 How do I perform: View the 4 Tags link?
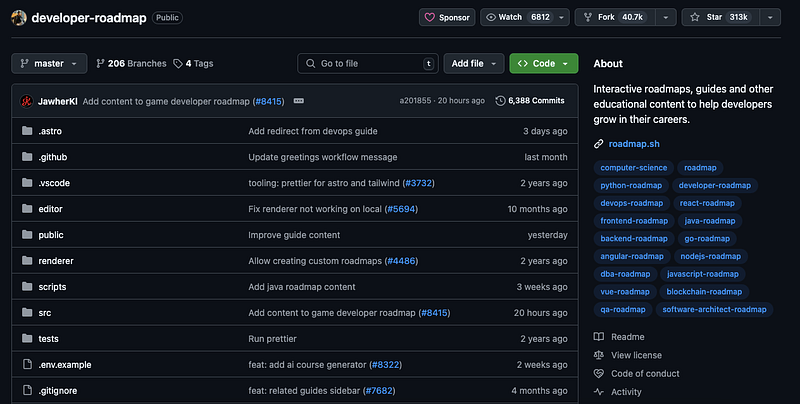pos(193,63)
